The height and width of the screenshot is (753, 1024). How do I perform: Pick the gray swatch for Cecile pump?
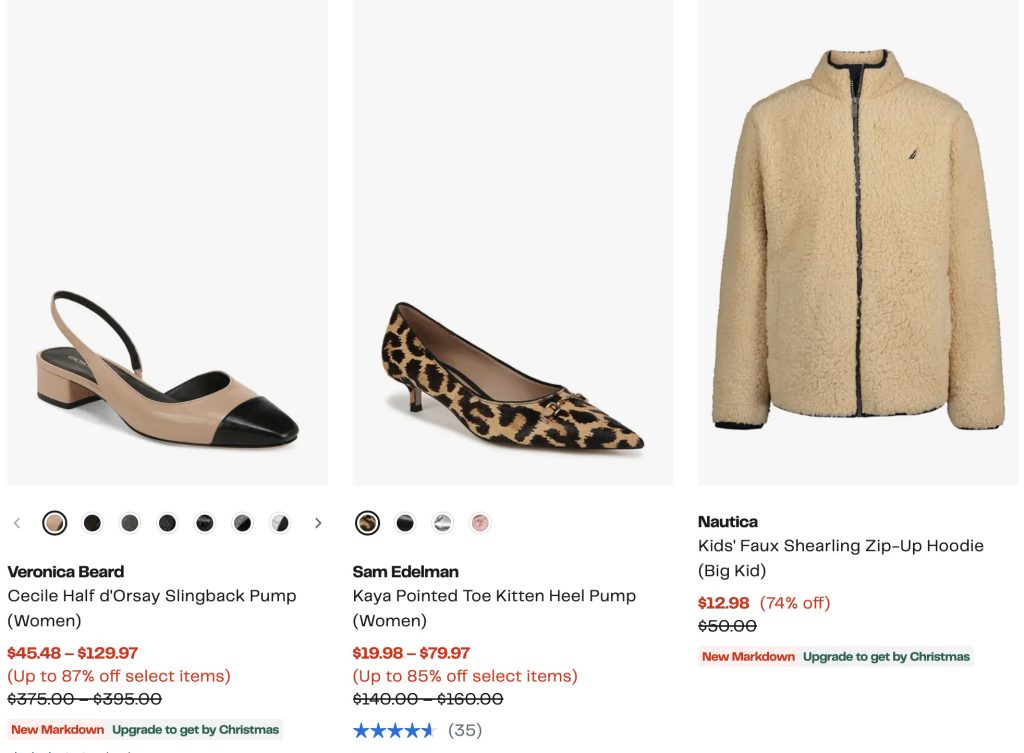pos(130,523)
